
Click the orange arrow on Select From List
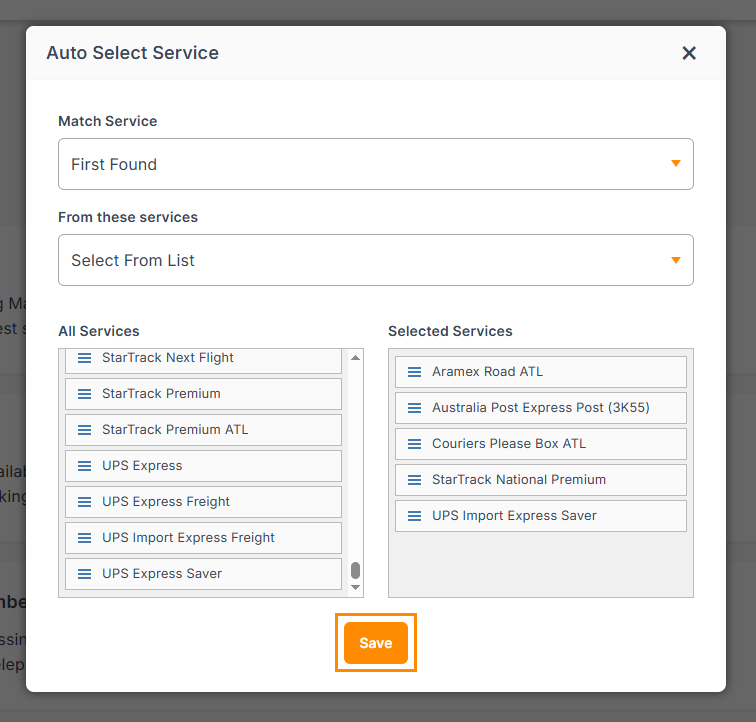point(676,260)
